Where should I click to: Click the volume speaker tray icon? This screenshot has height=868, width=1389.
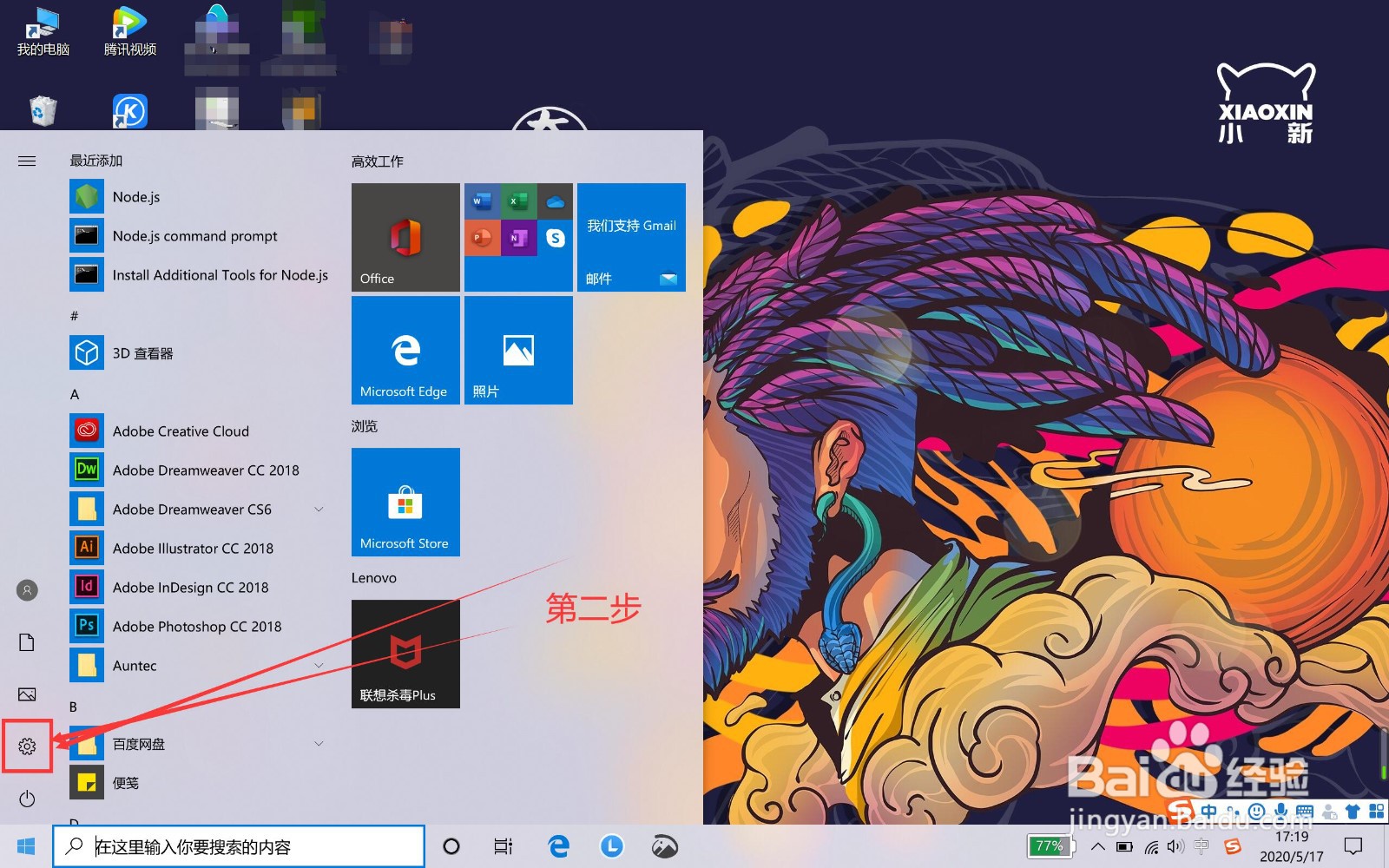coord(1175,847)
